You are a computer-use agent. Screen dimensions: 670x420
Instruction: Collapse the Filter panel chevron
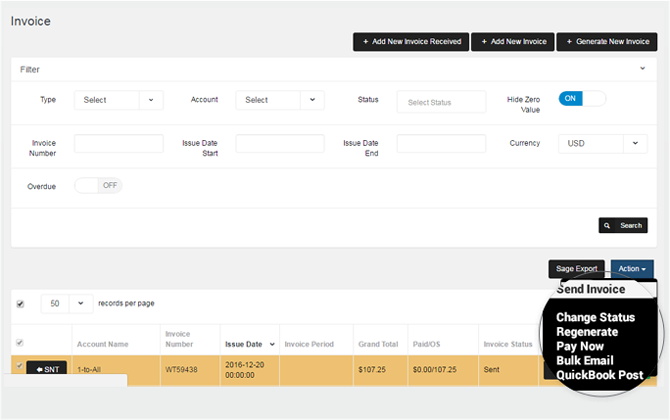pyautogui.click(x=642, y=69)
